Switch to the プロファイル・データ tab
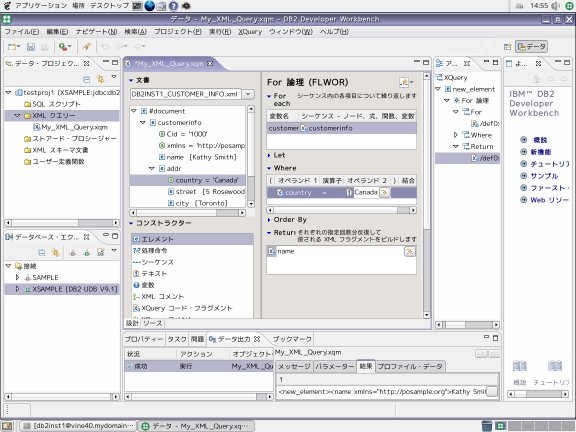Viewport: 576px width, 432px height. [410, 366]
